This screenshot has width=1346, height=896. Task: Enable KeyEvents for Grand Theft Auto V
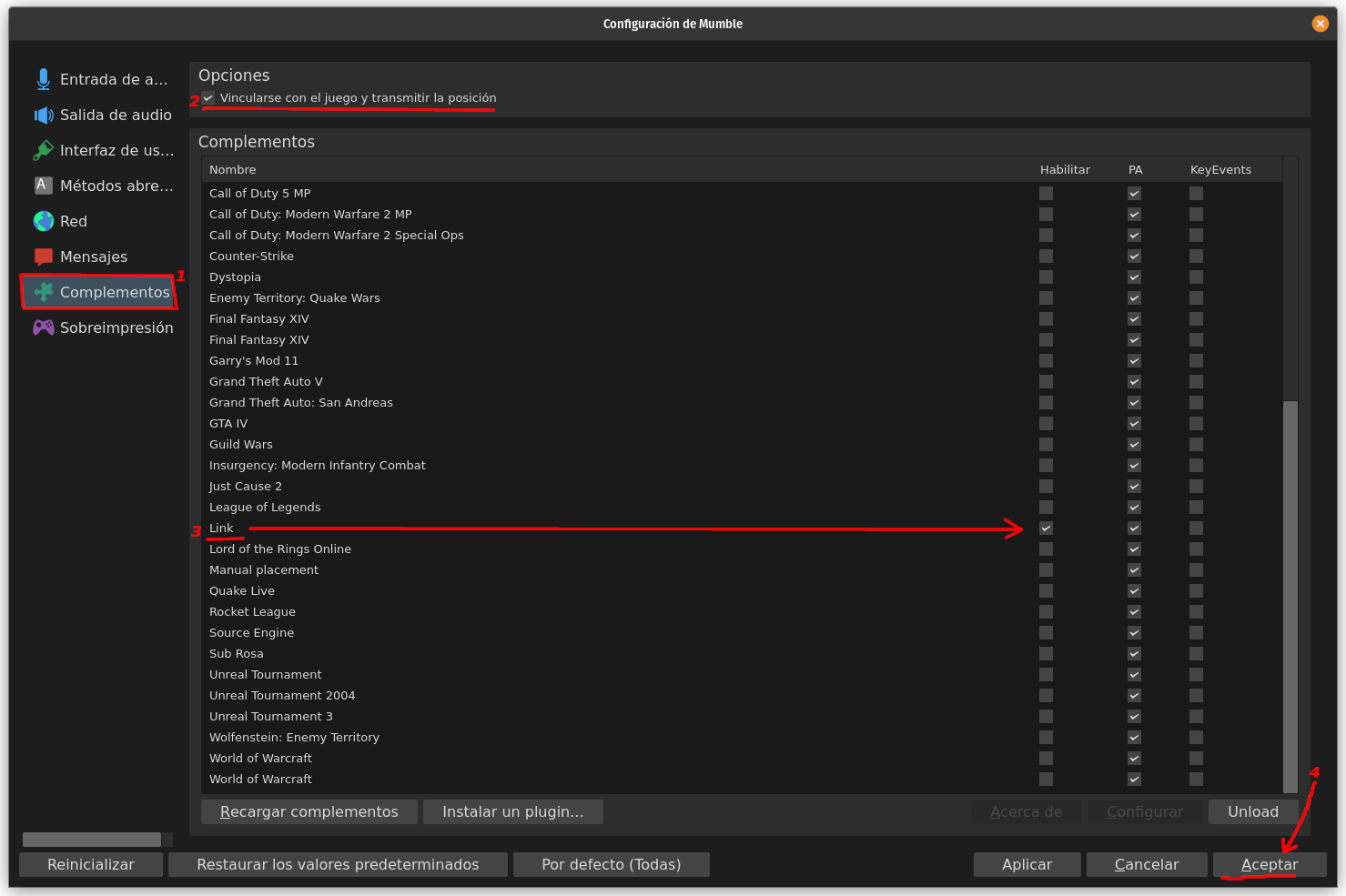(x=1196, y=382)
